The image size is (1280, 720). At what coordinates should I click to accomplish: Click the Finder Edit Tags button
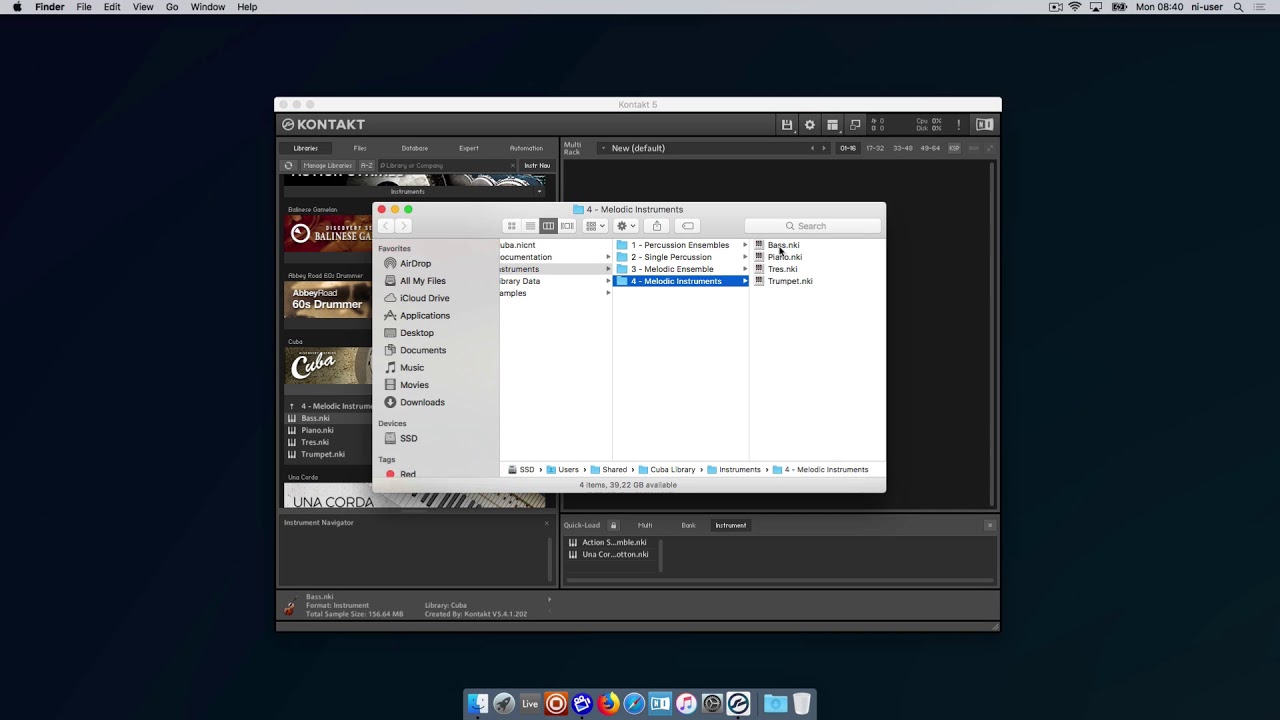(x=688, y=226)
